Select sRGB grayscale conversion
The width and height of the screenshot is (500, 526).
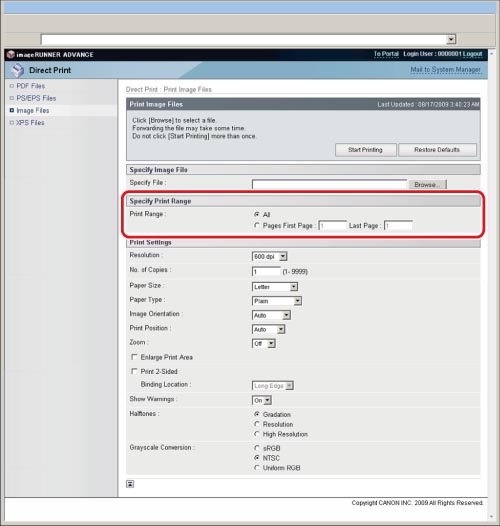[257, 448]
